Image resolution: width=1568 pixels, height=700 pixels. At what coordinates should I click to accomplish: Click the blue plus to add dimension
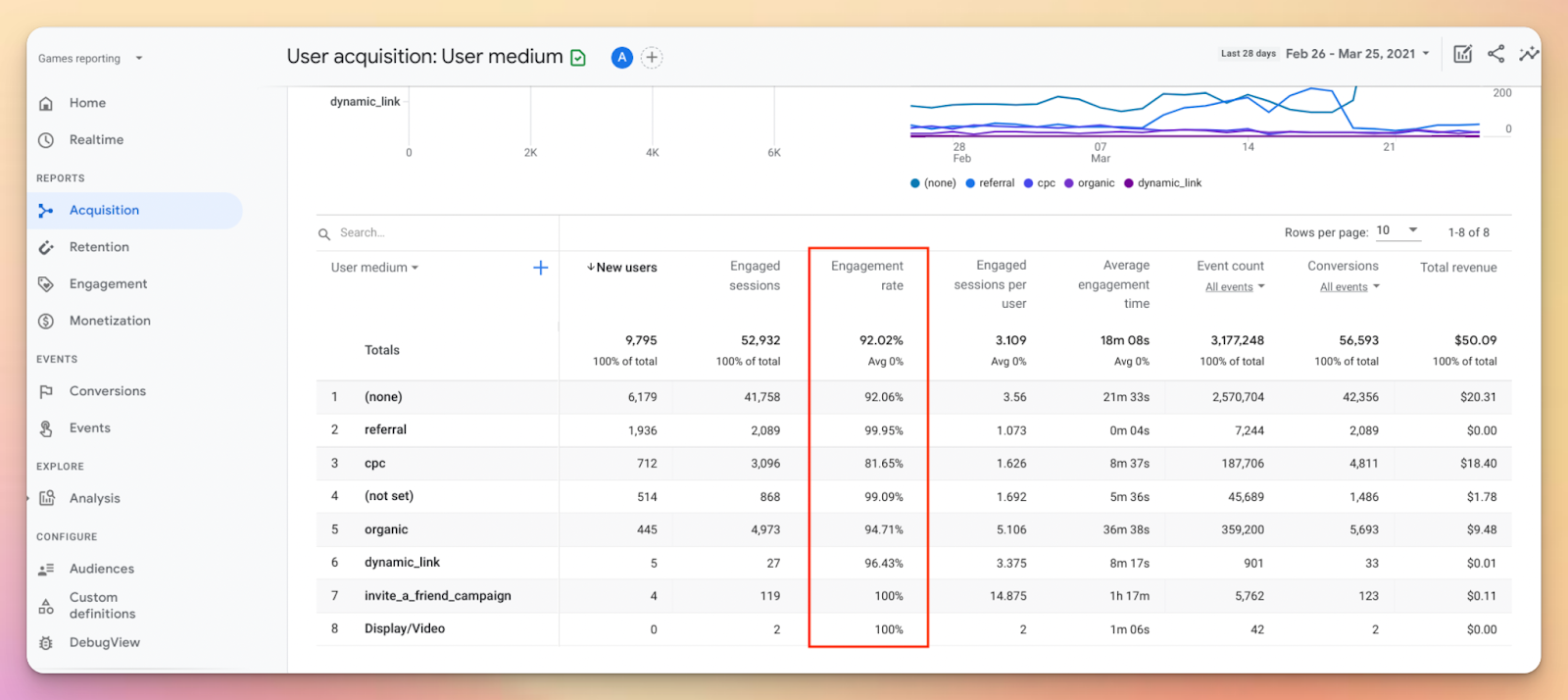(540, 268)
